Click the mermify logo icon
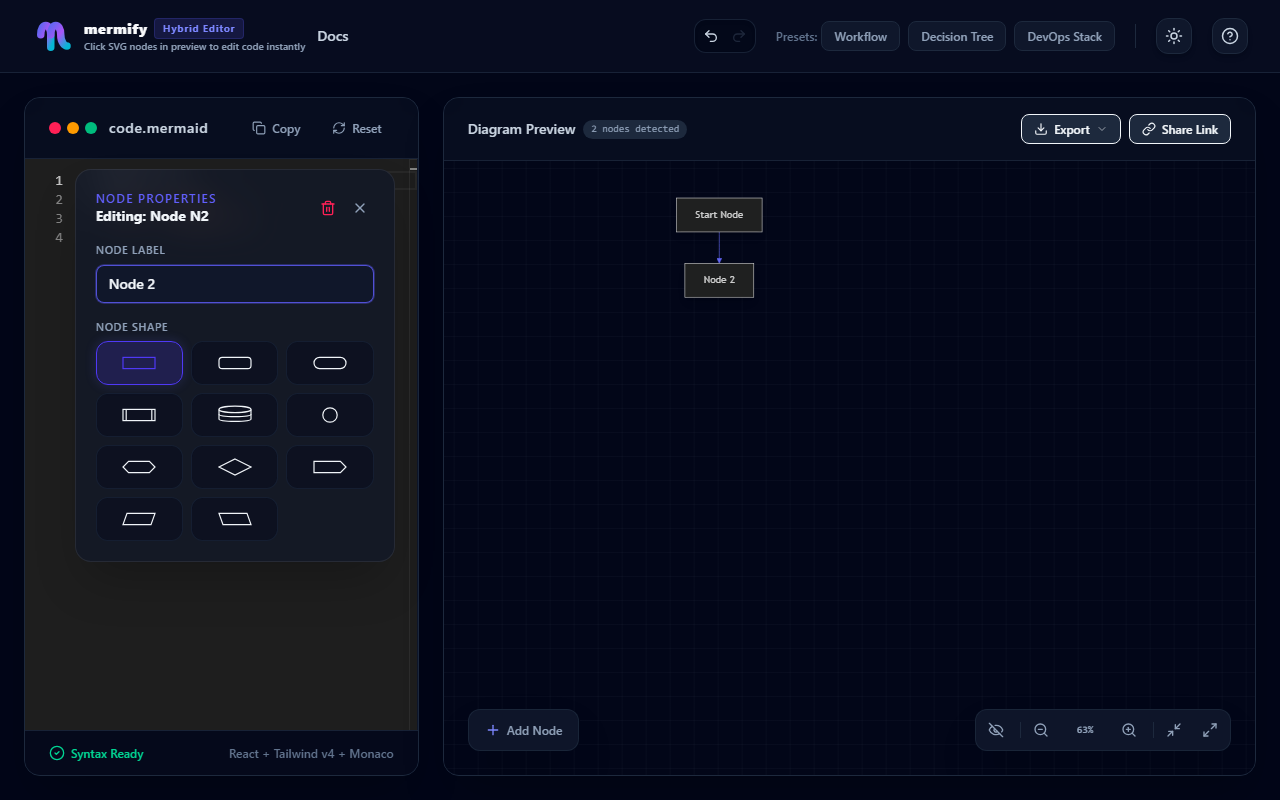This screenshot has height=800, width=1280. 53,36
